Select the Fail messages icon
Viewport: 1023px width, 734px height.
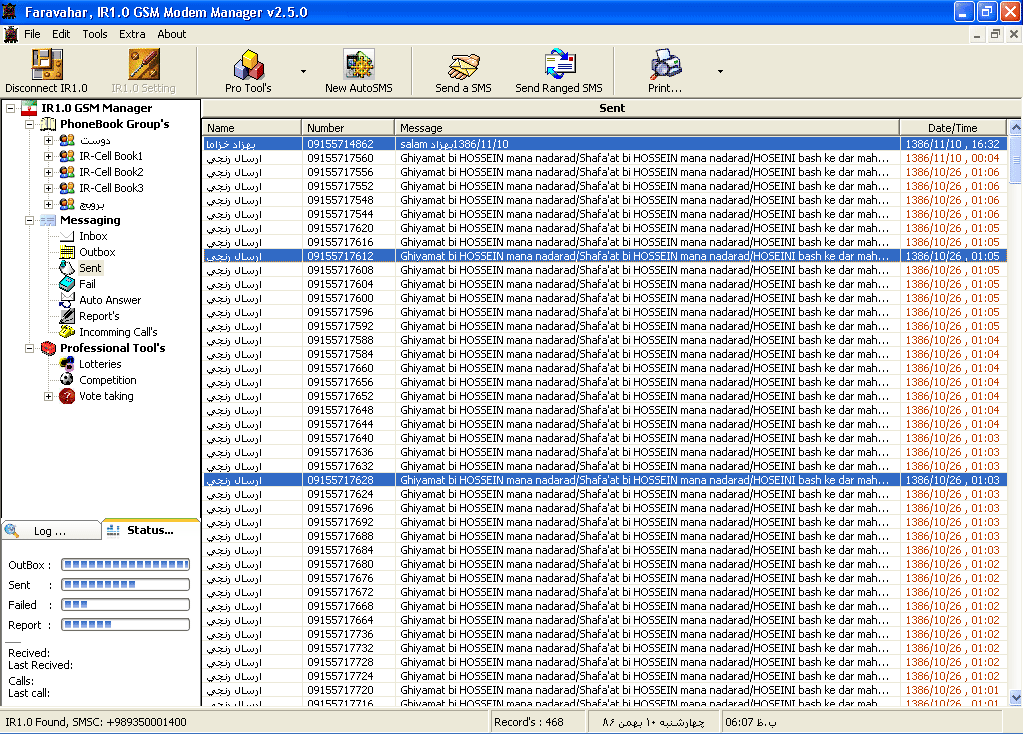coord(67,284)
